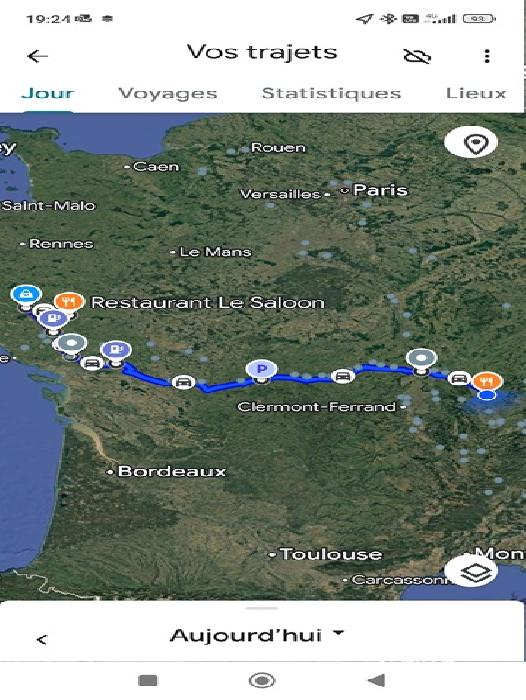526x700 pixels.
Task: Open the Statistiques tab
Action: [x=331, y=93]
